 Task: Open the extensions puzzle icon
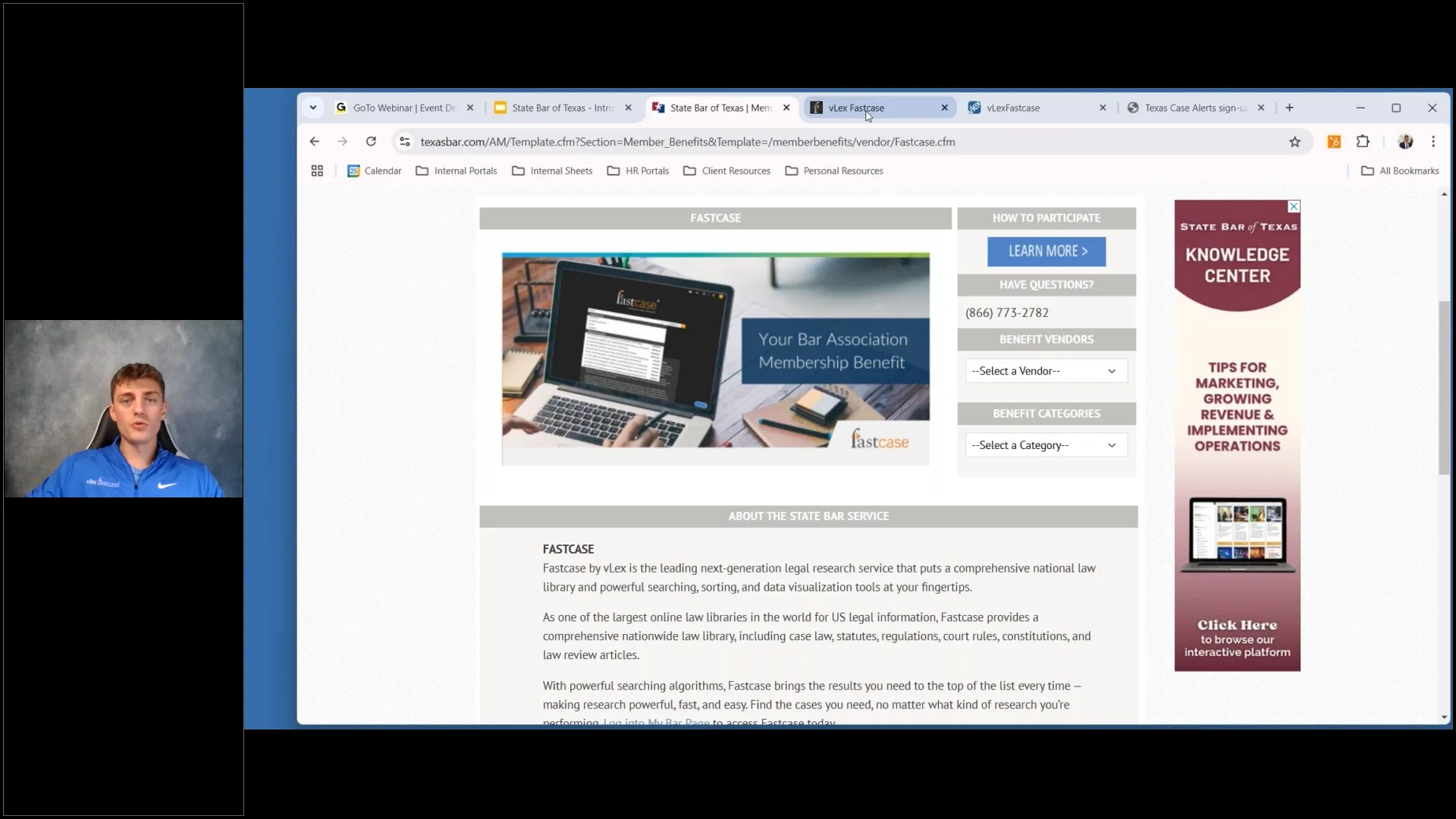click(x=1363, y=142)
